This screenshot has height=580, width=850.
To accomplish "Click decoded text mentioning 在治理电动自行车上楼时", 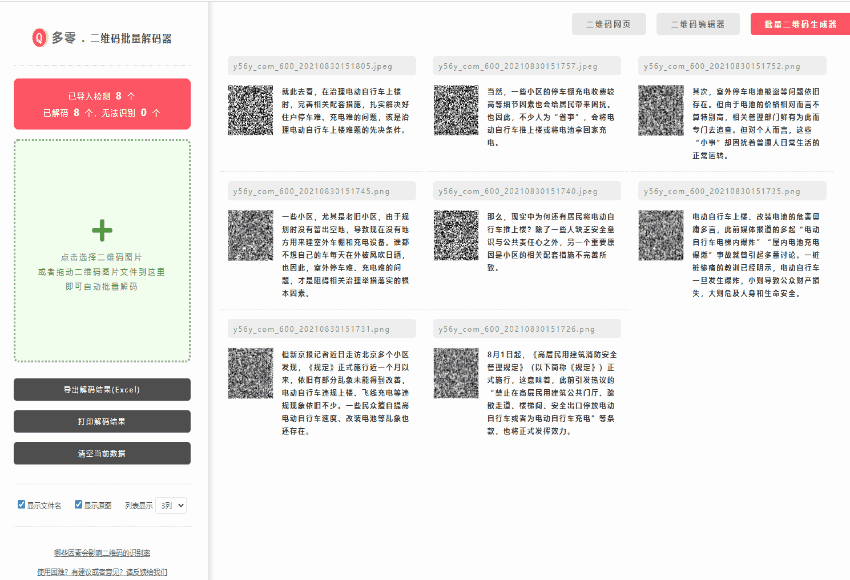I will [x=345, y=111].
